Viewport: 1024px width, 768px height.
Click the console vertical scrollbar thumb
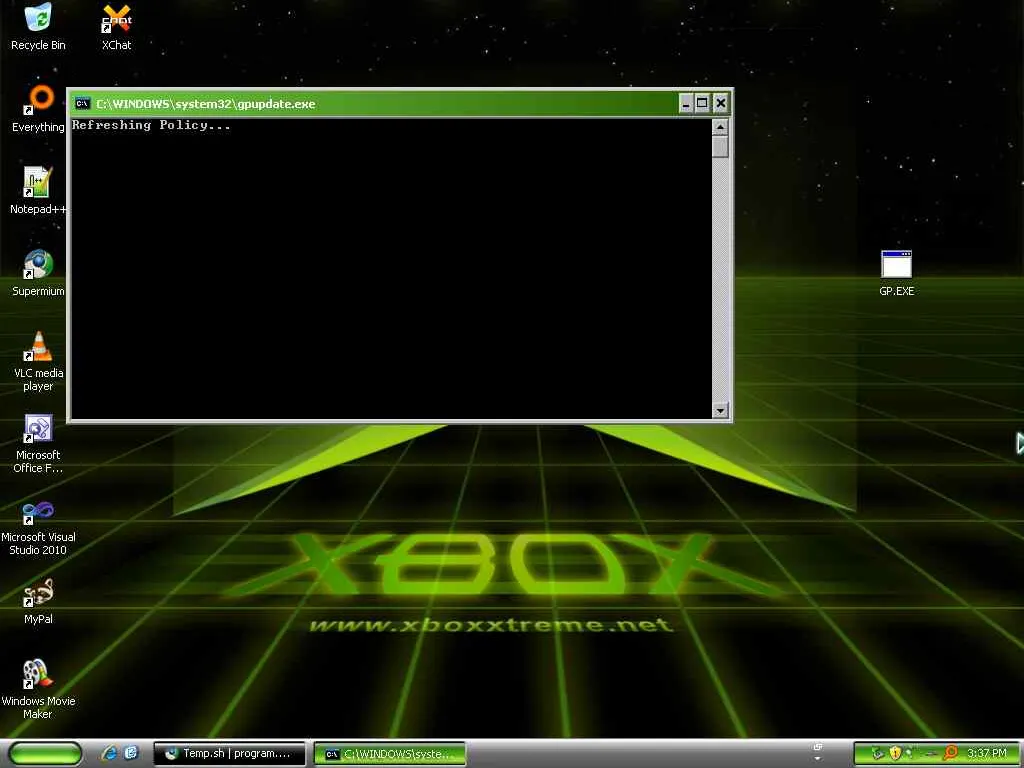[x=720, y=146]
